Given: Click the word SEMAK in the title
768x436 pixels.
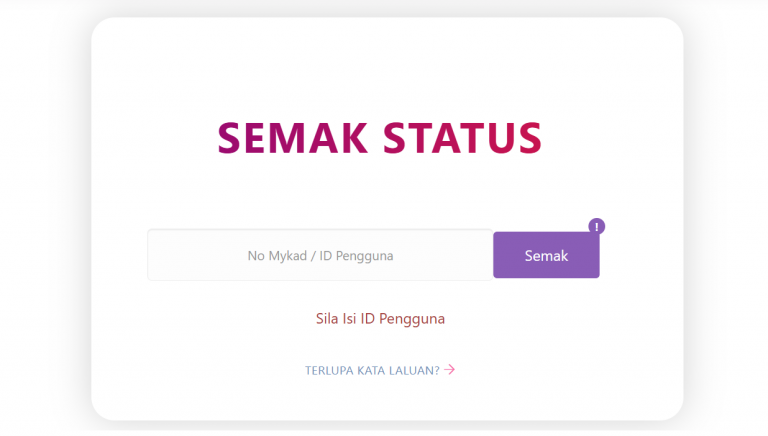Looking at the screenshot, I should pos(292,138).
